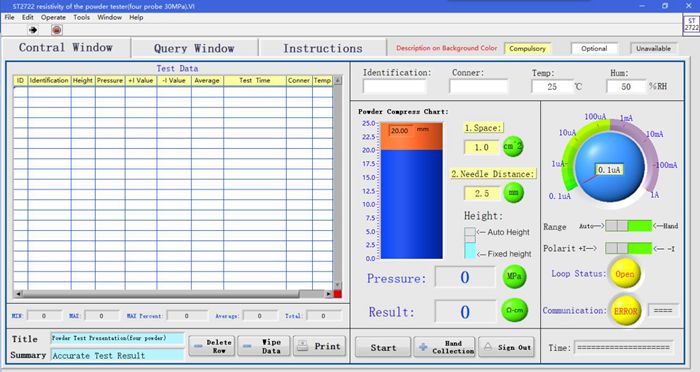Click the Time display field

[x=624, y=347]
